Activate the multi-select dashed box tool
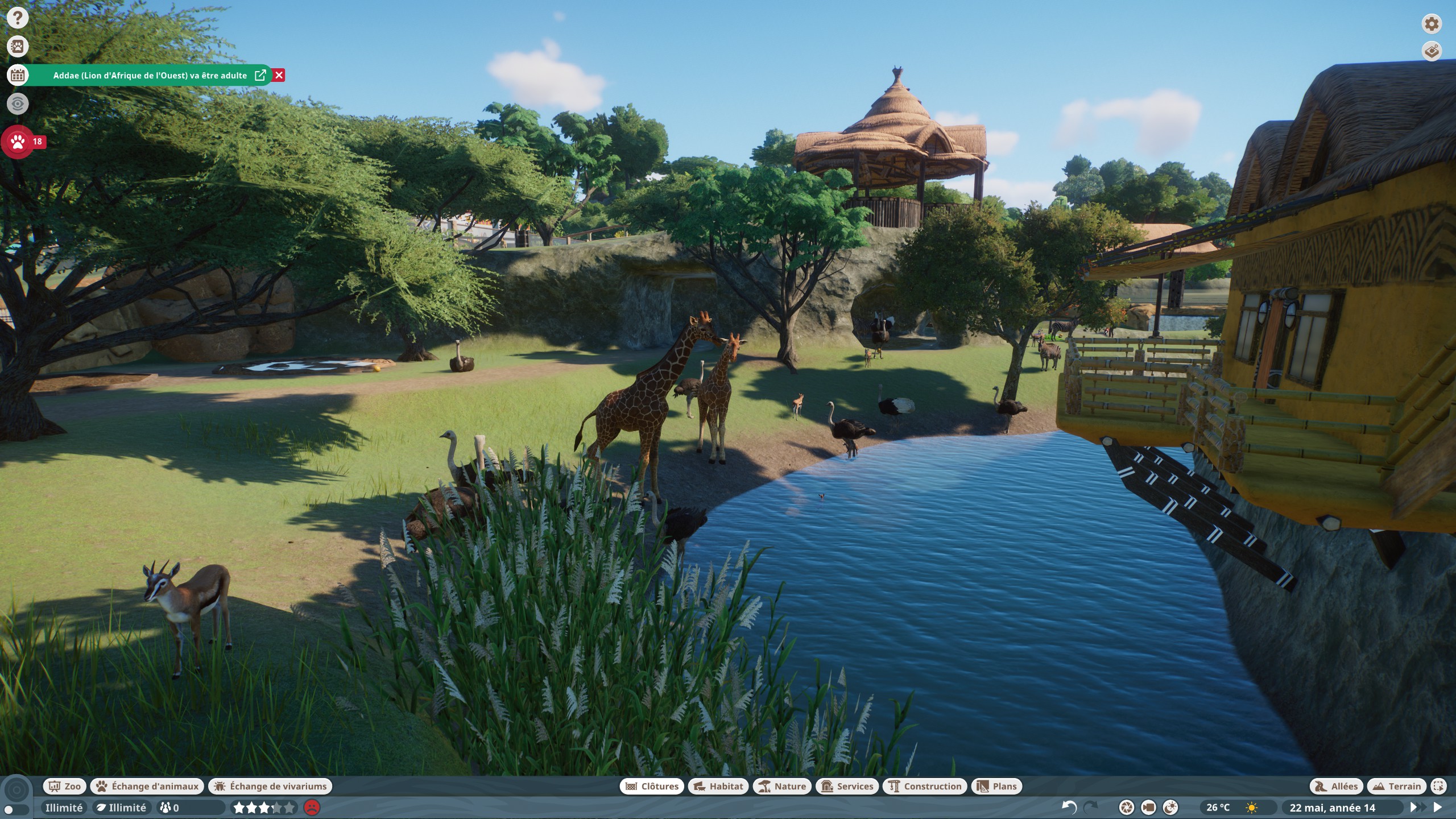Screen dimensions: 1456x819 (x=1439, y=786)
